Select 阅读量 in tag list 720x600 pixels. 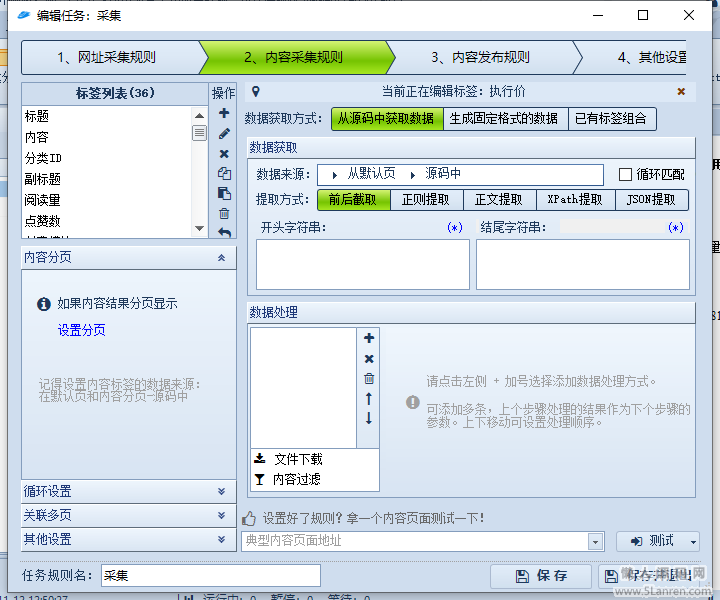click(x=107, y=200)
